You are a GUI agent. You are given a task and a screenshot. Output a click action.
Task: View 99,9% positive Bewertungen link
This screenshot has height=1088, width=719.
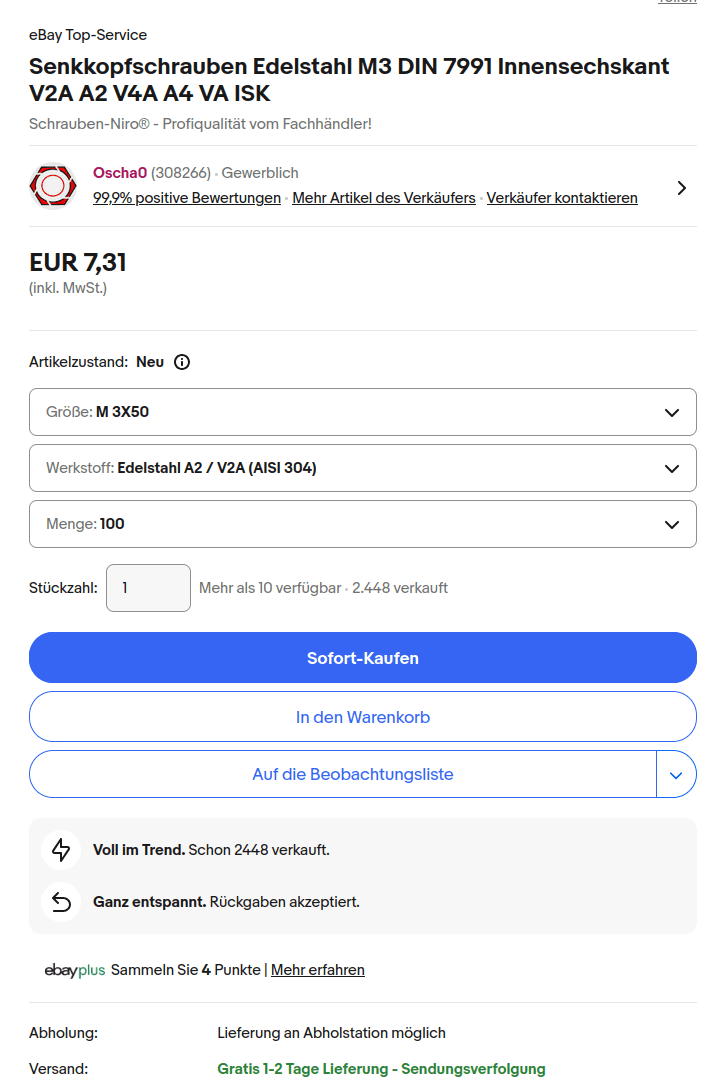(x=187, y=198)
